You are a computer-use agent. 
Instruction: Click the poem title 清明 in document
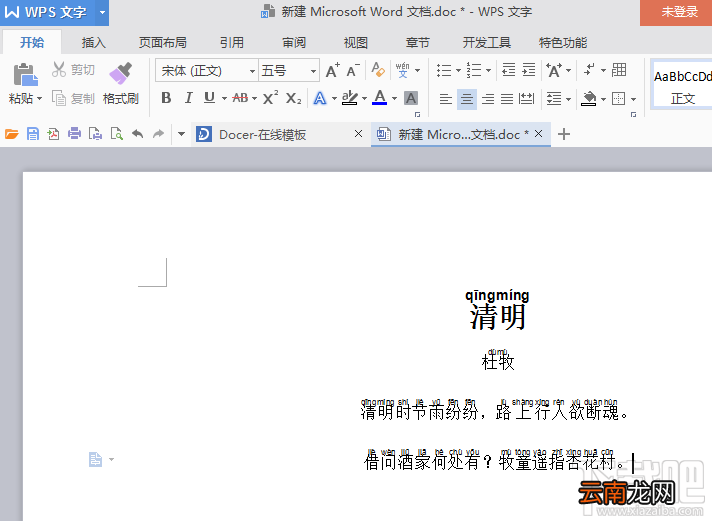pos(498,317)
